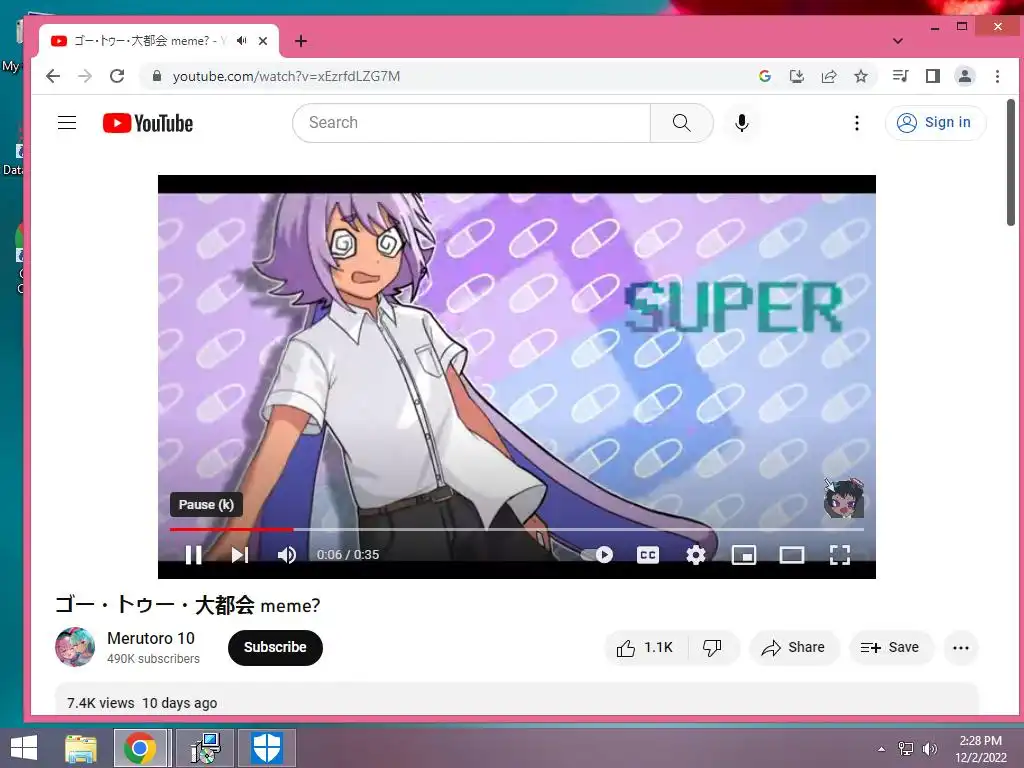The height and width of the screenshot is (768, 1024).
Task: Switch to Chrome in the taskbar
Action: coord(140,748)
